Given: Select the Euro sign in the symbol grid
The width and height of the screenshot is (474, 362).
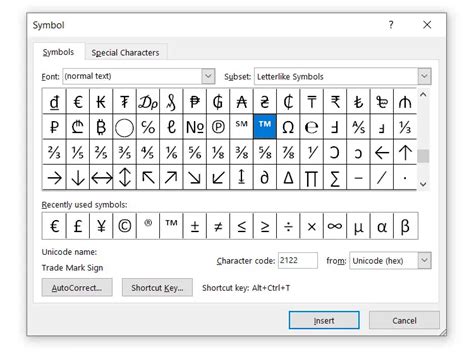Looking at the screenshot, I should point(78,101).
